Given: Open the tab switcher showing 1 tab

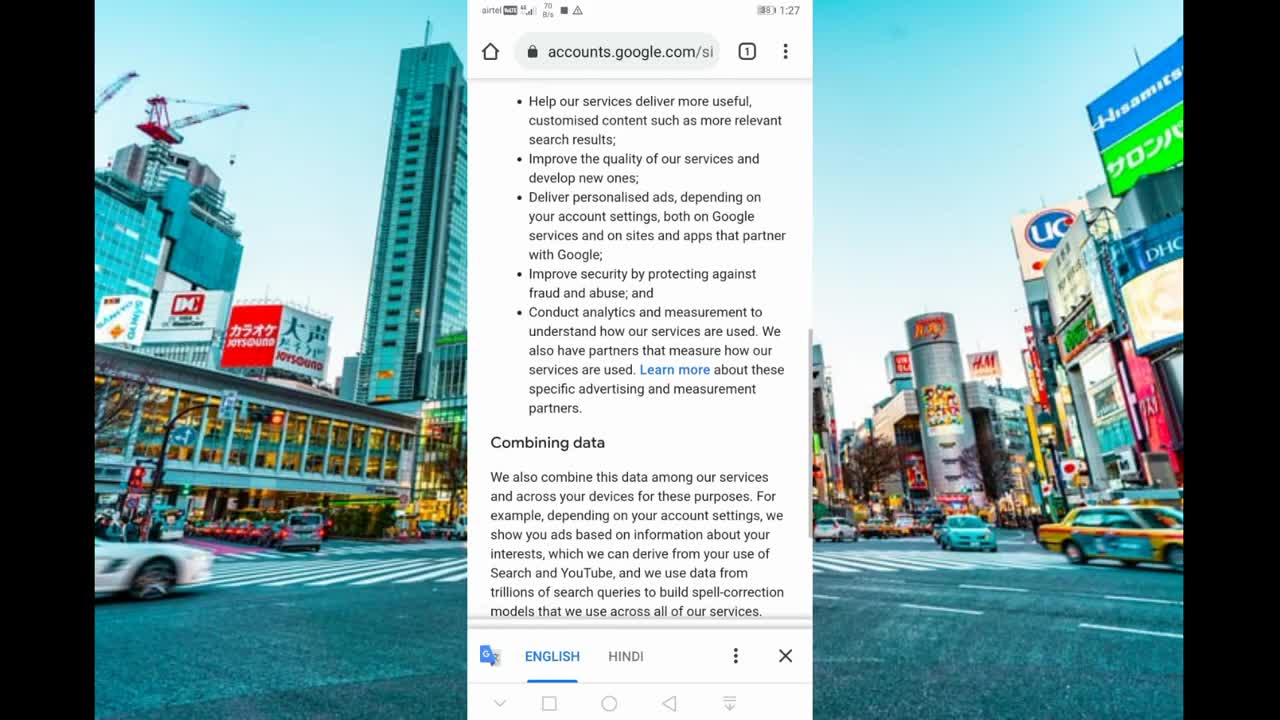Looking at the screenshot, I should (x=747, y=51).
